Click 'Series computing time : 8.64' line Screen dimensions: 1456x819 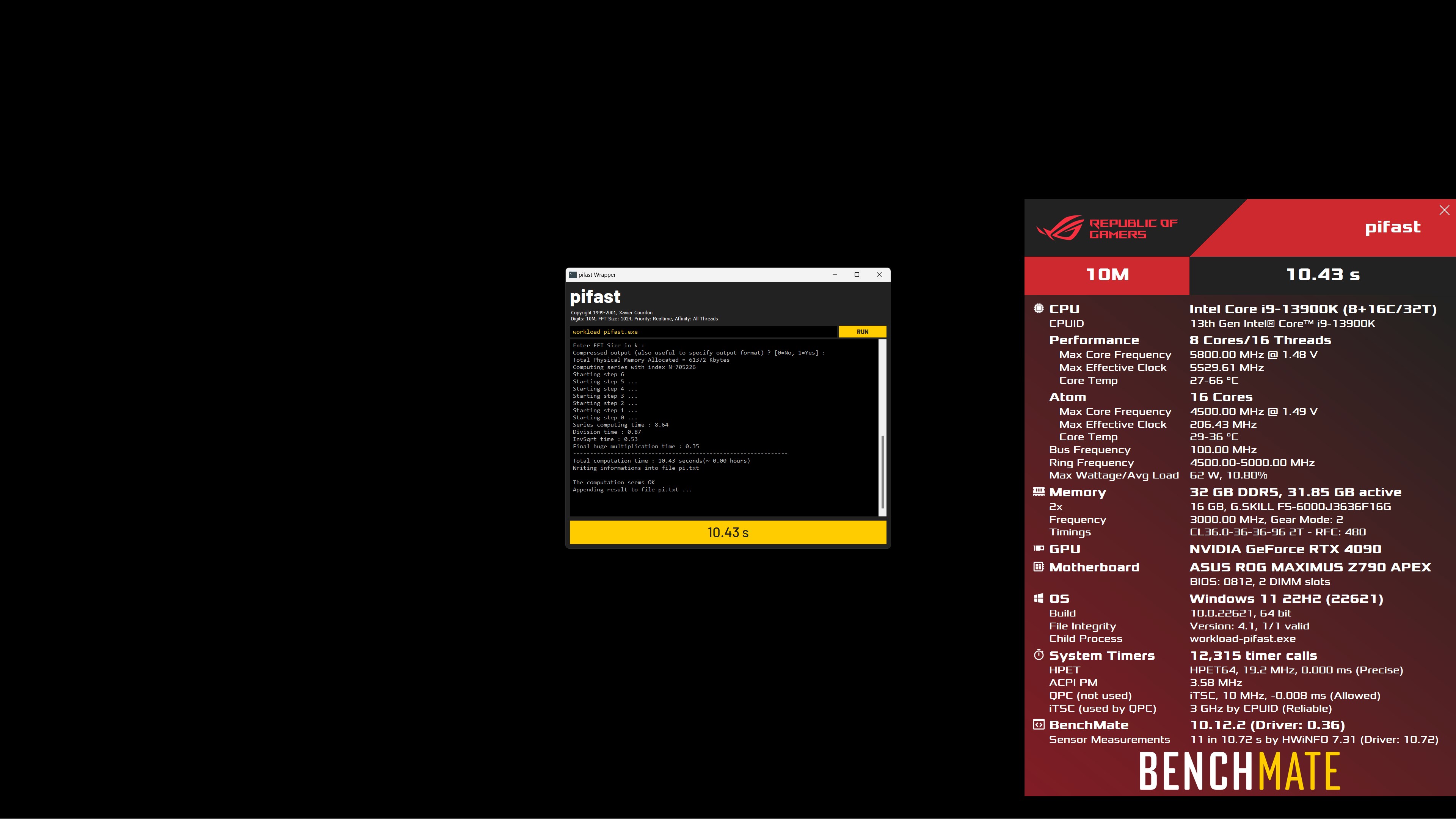(x=620, y=425)
